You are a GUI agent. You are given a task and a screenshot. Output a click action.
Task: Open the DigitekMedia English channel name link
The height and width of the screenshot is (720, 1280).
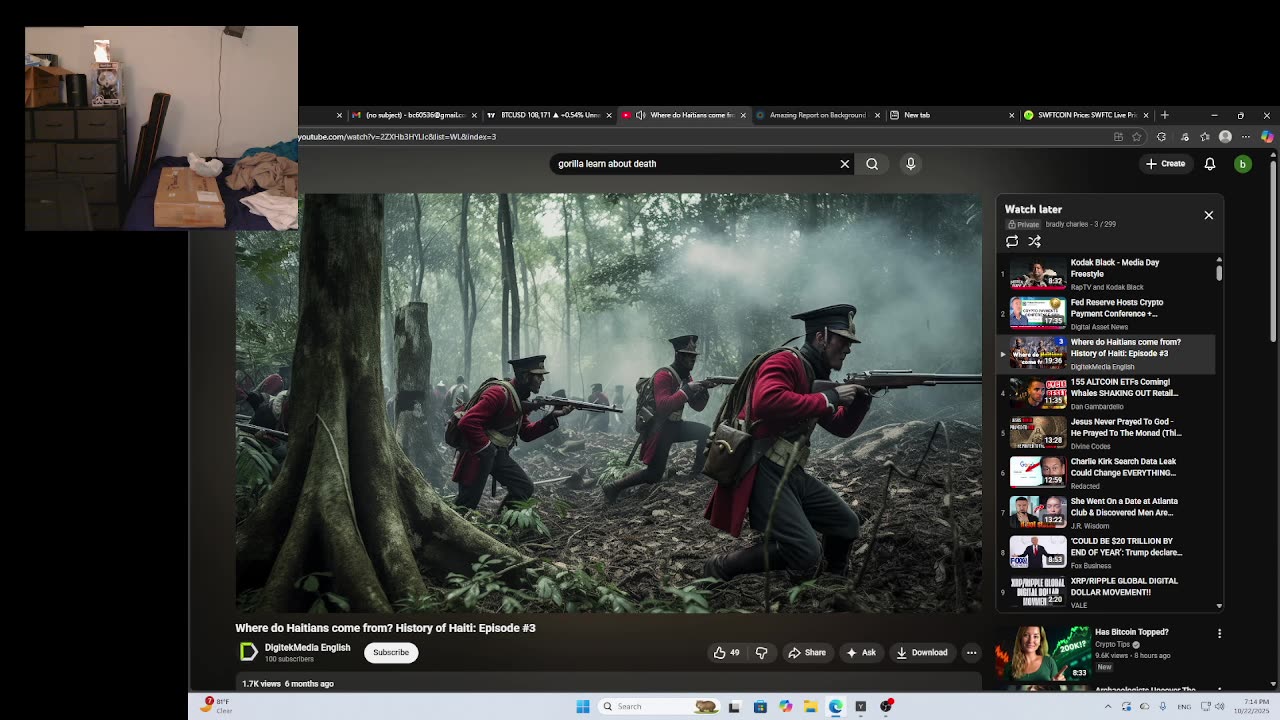(307, 648)
